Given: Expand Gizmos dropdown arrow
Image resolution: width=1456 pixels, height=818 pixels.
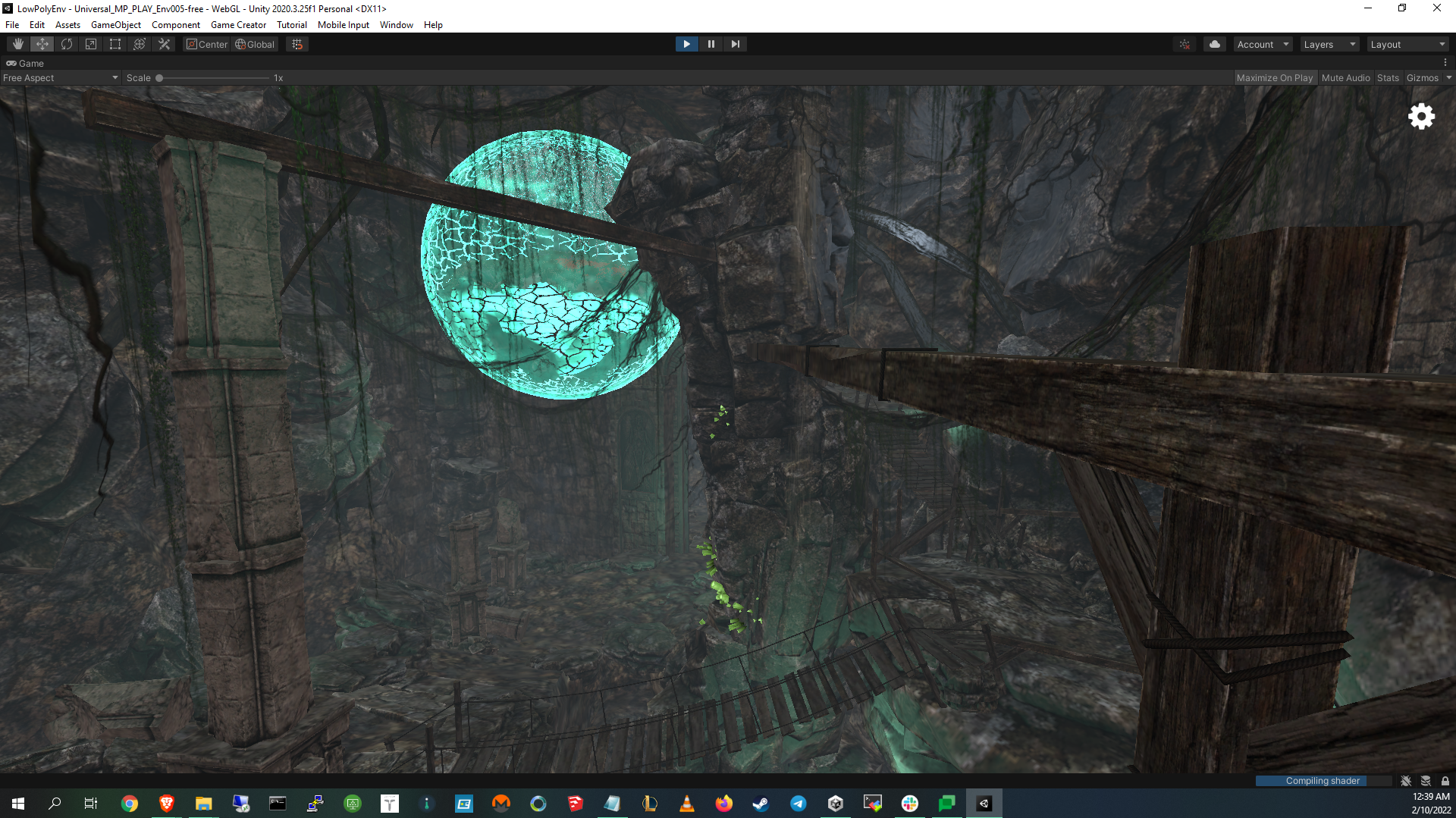Looking at the screenshot, I should click(x=1448, y=77).
